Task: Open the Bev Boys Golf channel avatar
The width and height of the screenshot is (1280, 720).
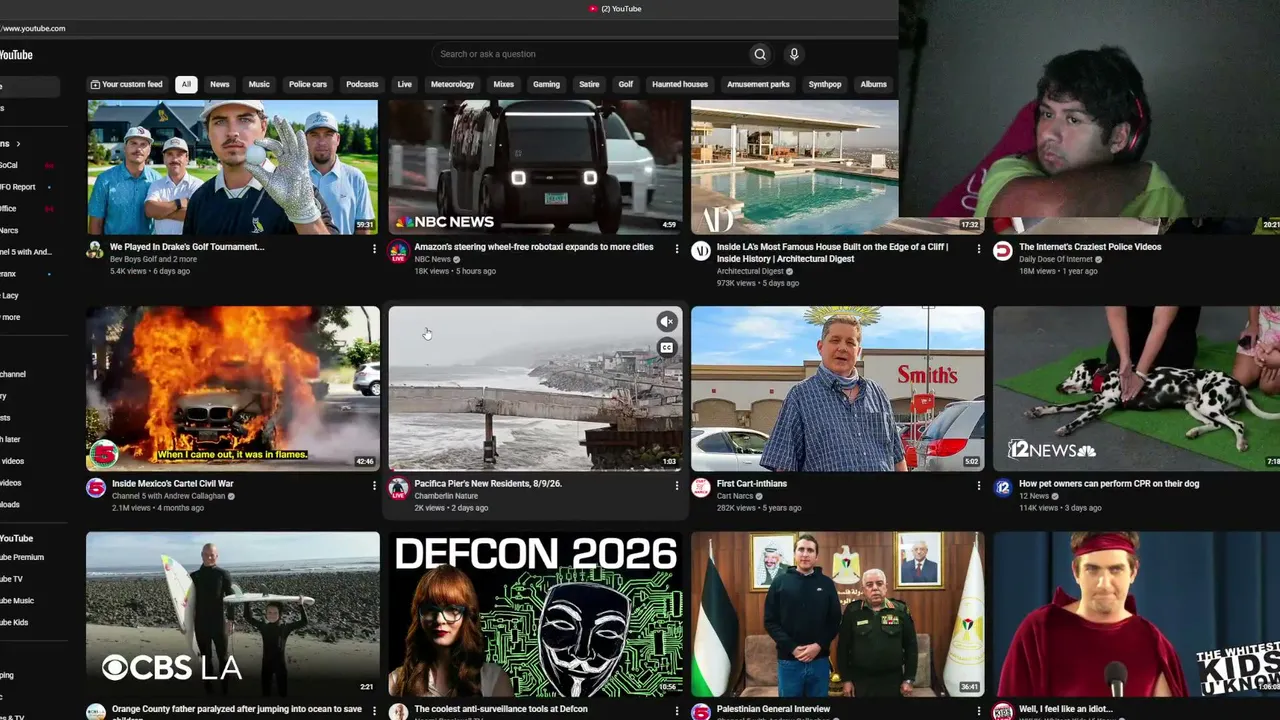Action: (x=95, y=250)
